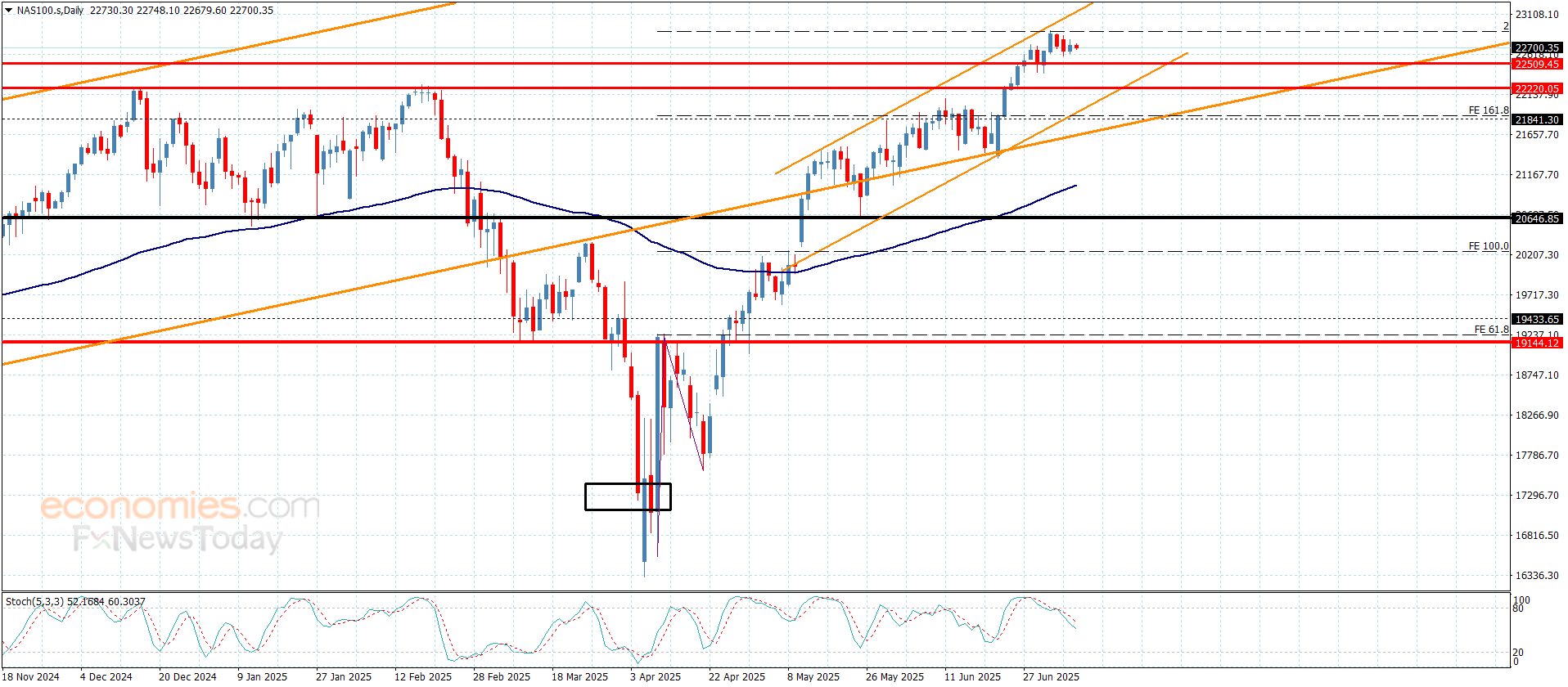Image resolution: width=1568 pixels, height=687 pixels.
Task: Click the 20207.30 price scale value
Action: [x=1537, y=254]
